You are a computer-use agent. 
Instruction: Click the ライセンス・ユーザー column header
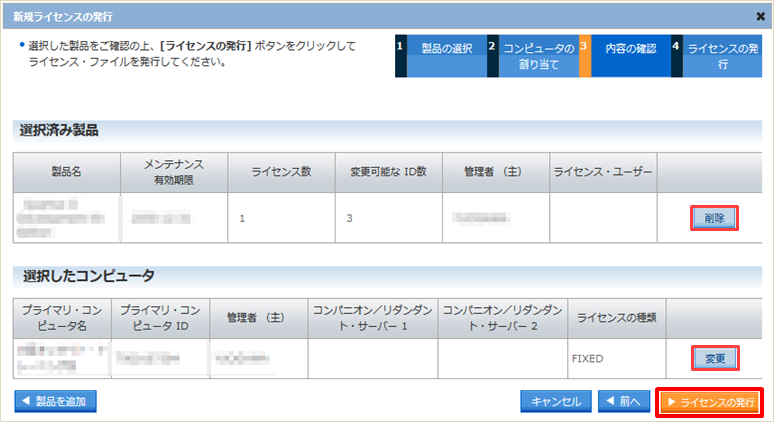click(x=603, y=172)
